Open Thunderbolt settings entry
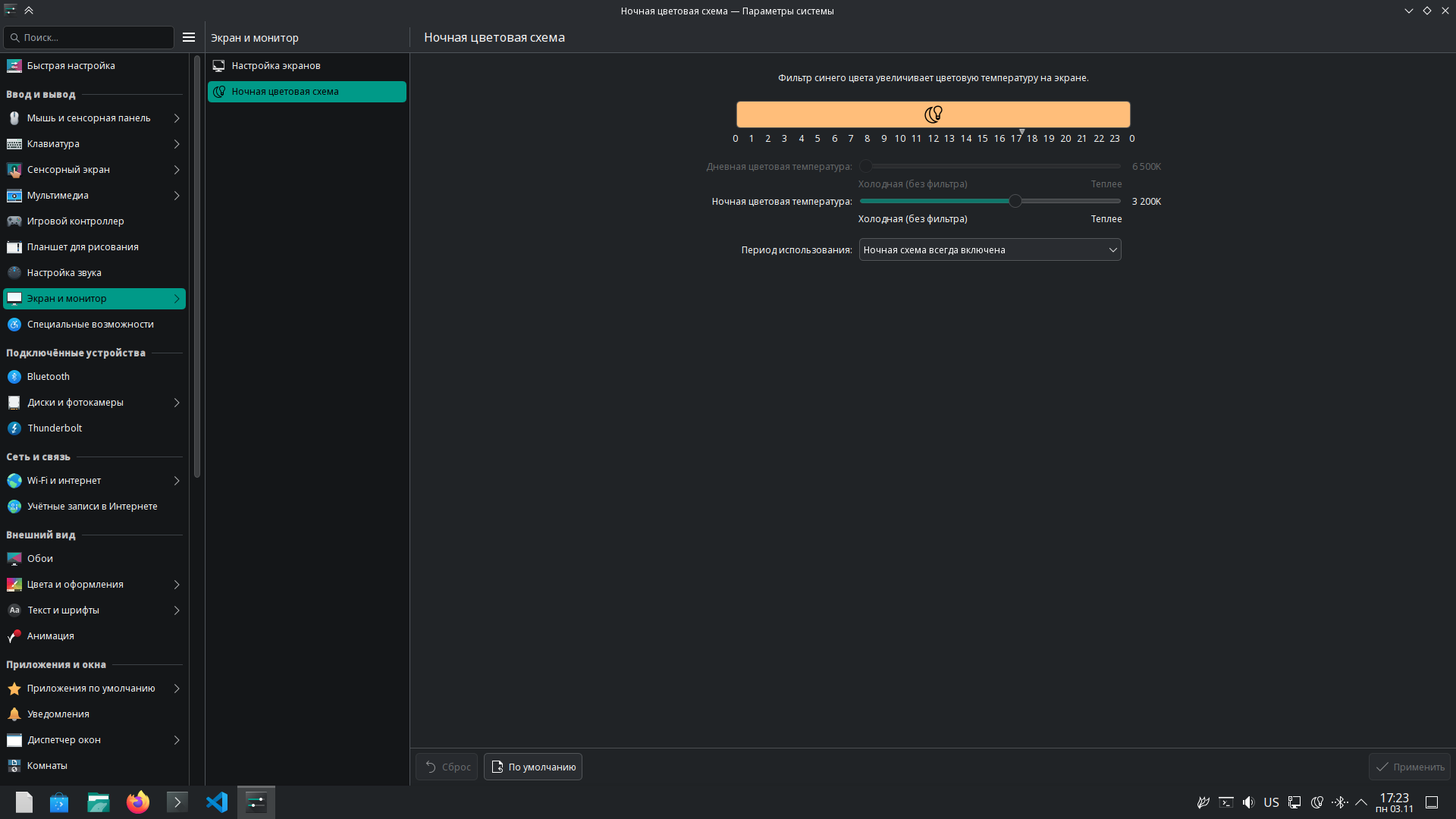This screenshot has width=1456, height=819. [55, 428]
